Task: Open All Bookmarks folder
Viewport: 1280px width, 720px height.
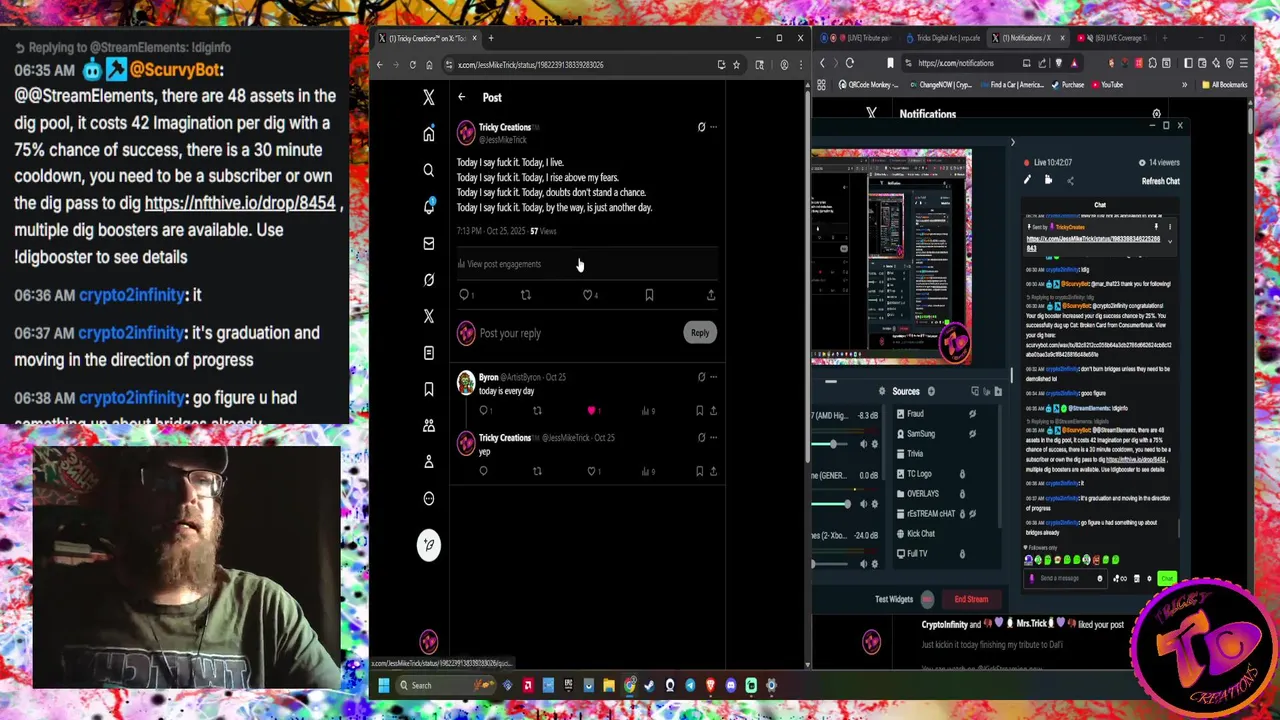Action: coord(1225,85)
